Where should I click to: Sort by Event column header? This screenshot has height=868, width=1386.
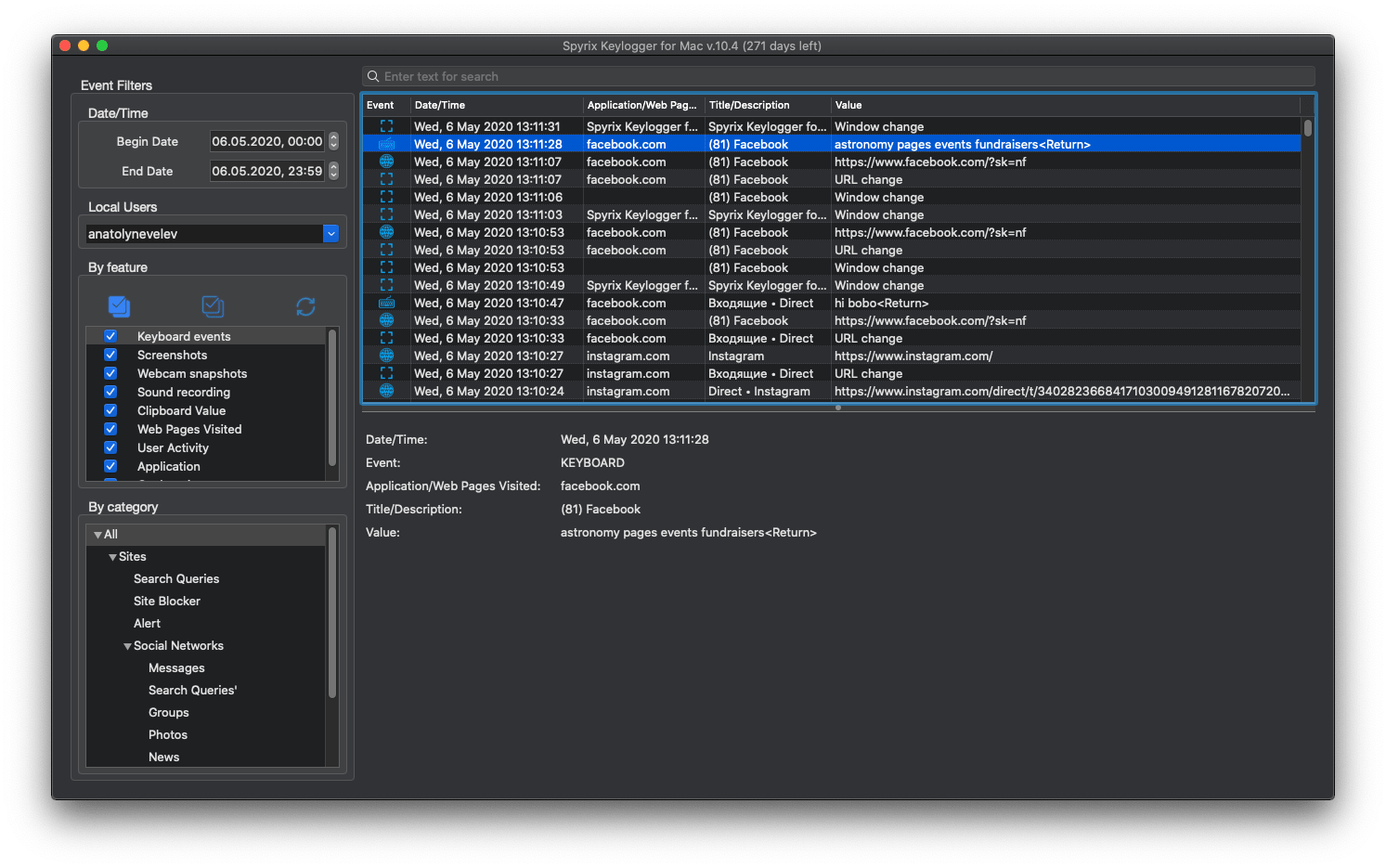386,105
